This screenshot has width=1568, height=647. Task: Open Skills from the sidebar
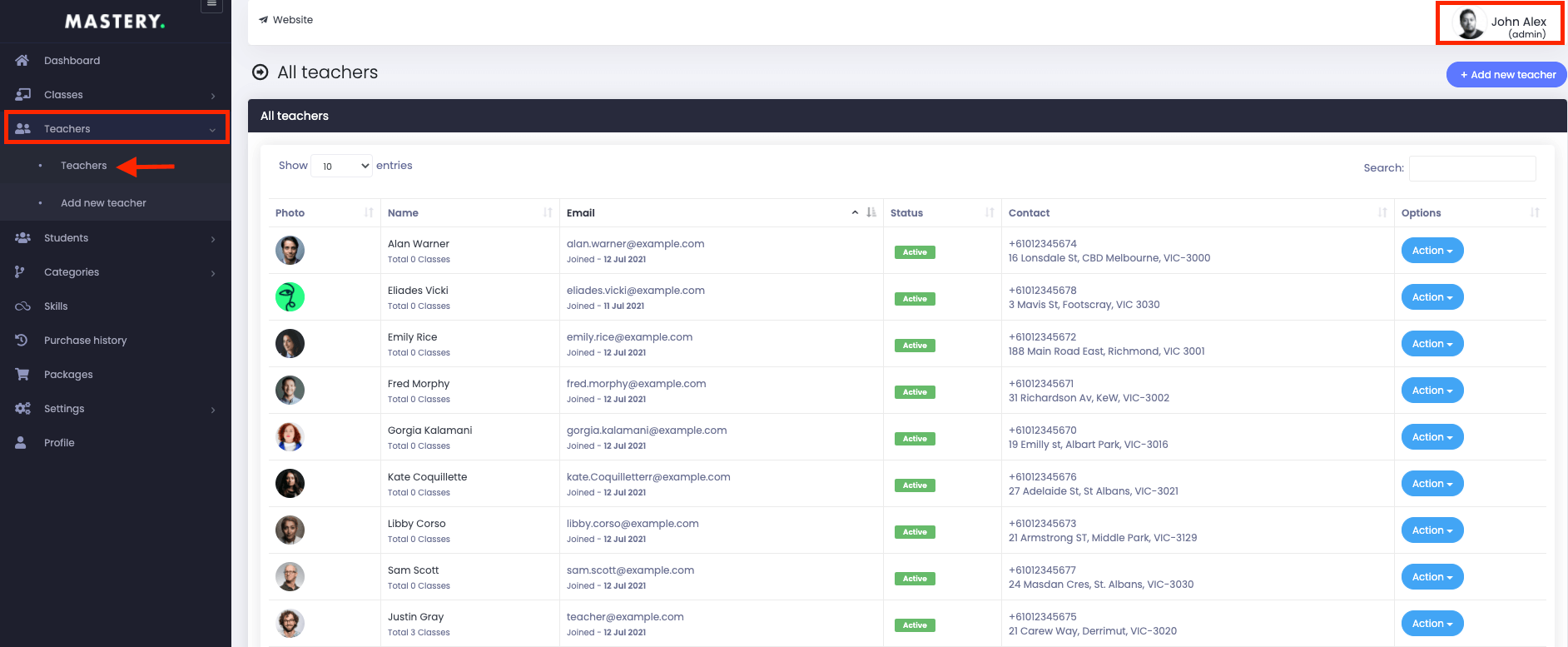coord(56,306)
